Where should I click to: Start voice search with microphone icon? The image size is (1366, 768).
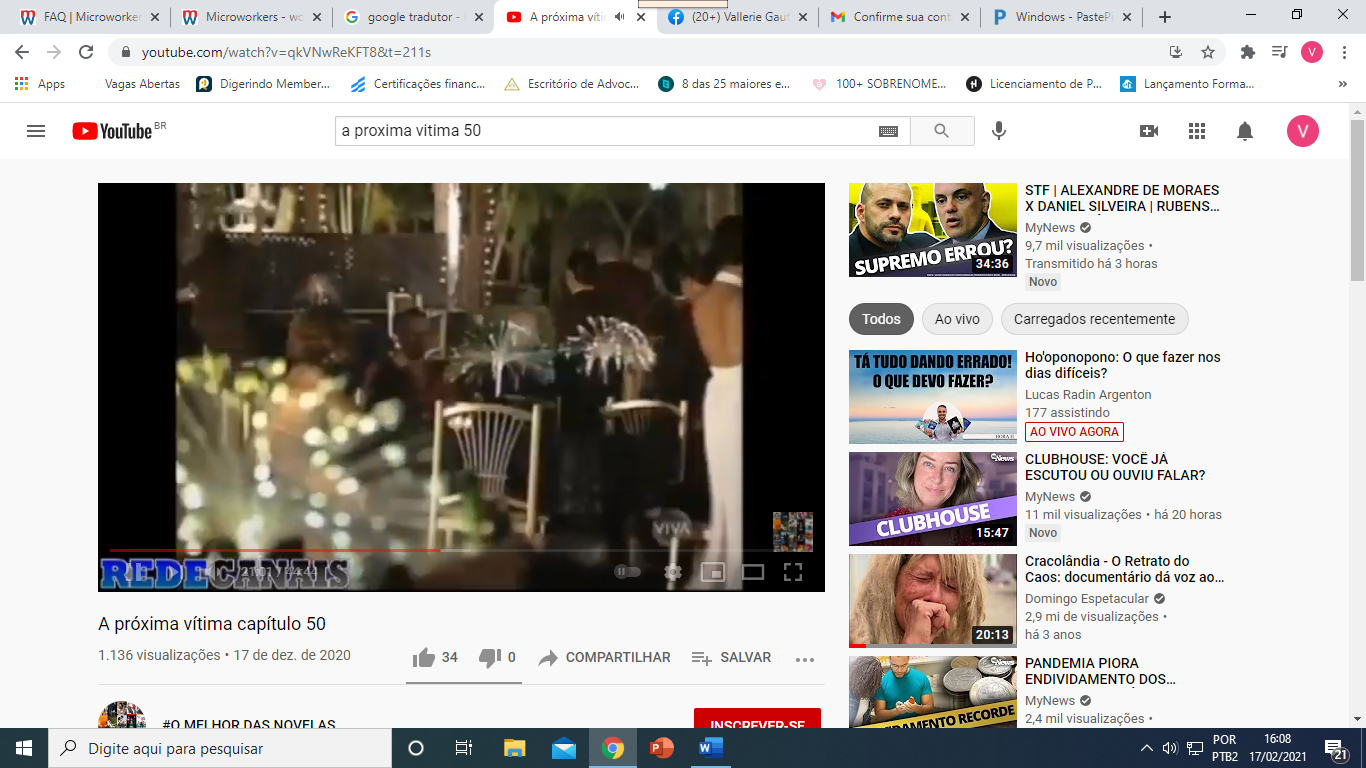point(998,131)
